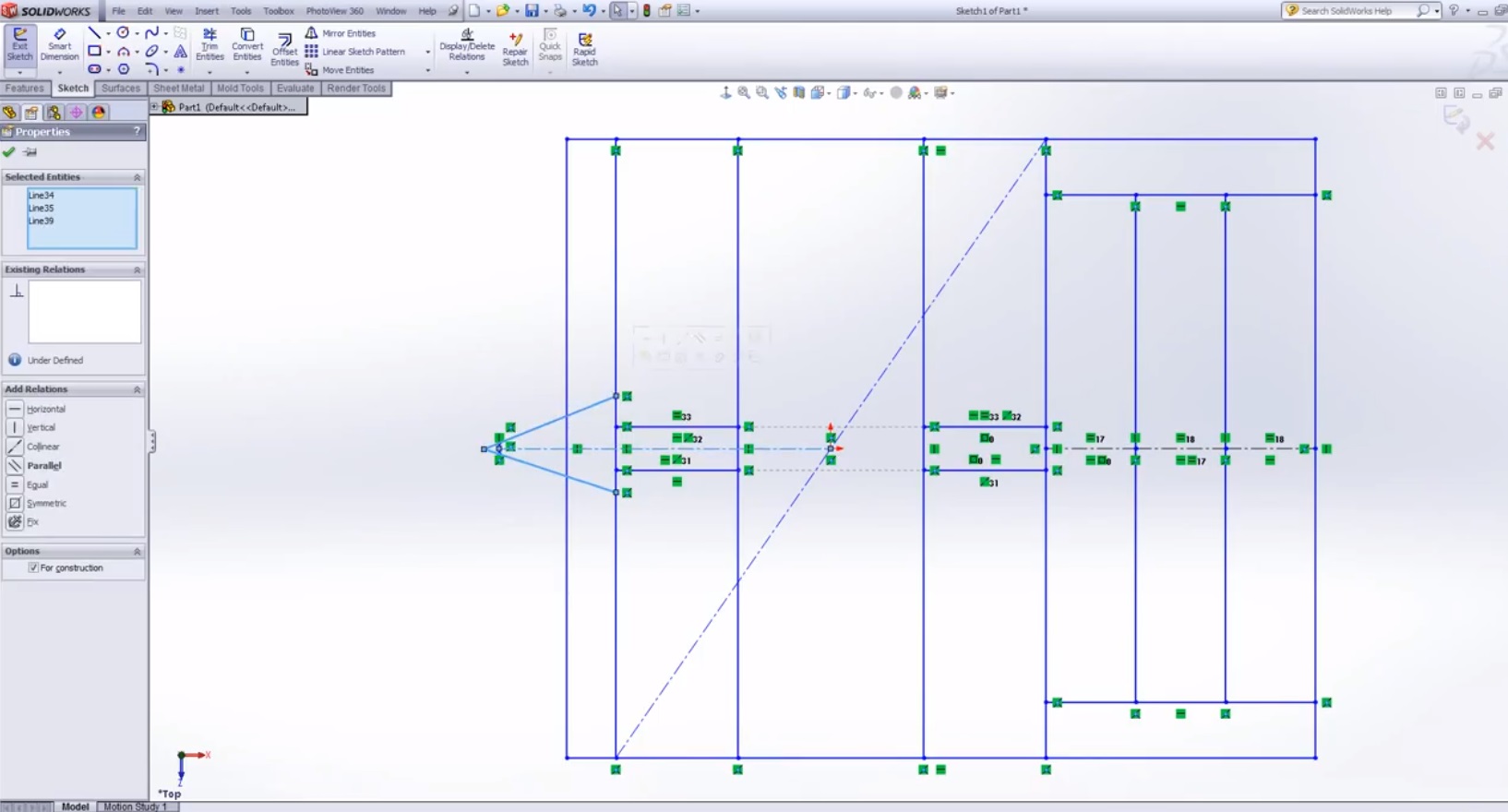The width and height of the screenshot is (1508, 812).
Task: Collapse the Selected Entities section
Action: 137,177
